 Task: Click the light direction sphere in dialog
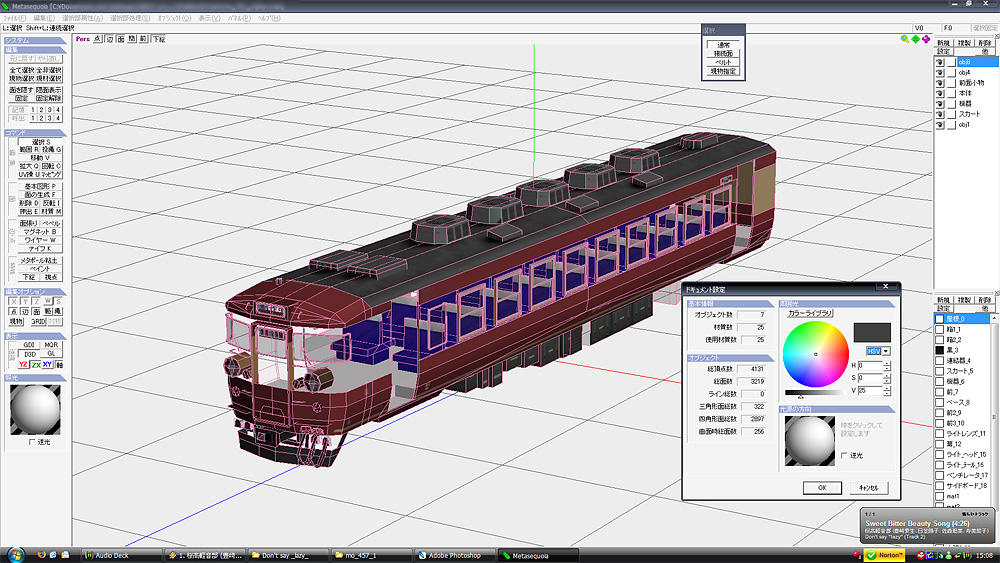(x=809, y=441)
